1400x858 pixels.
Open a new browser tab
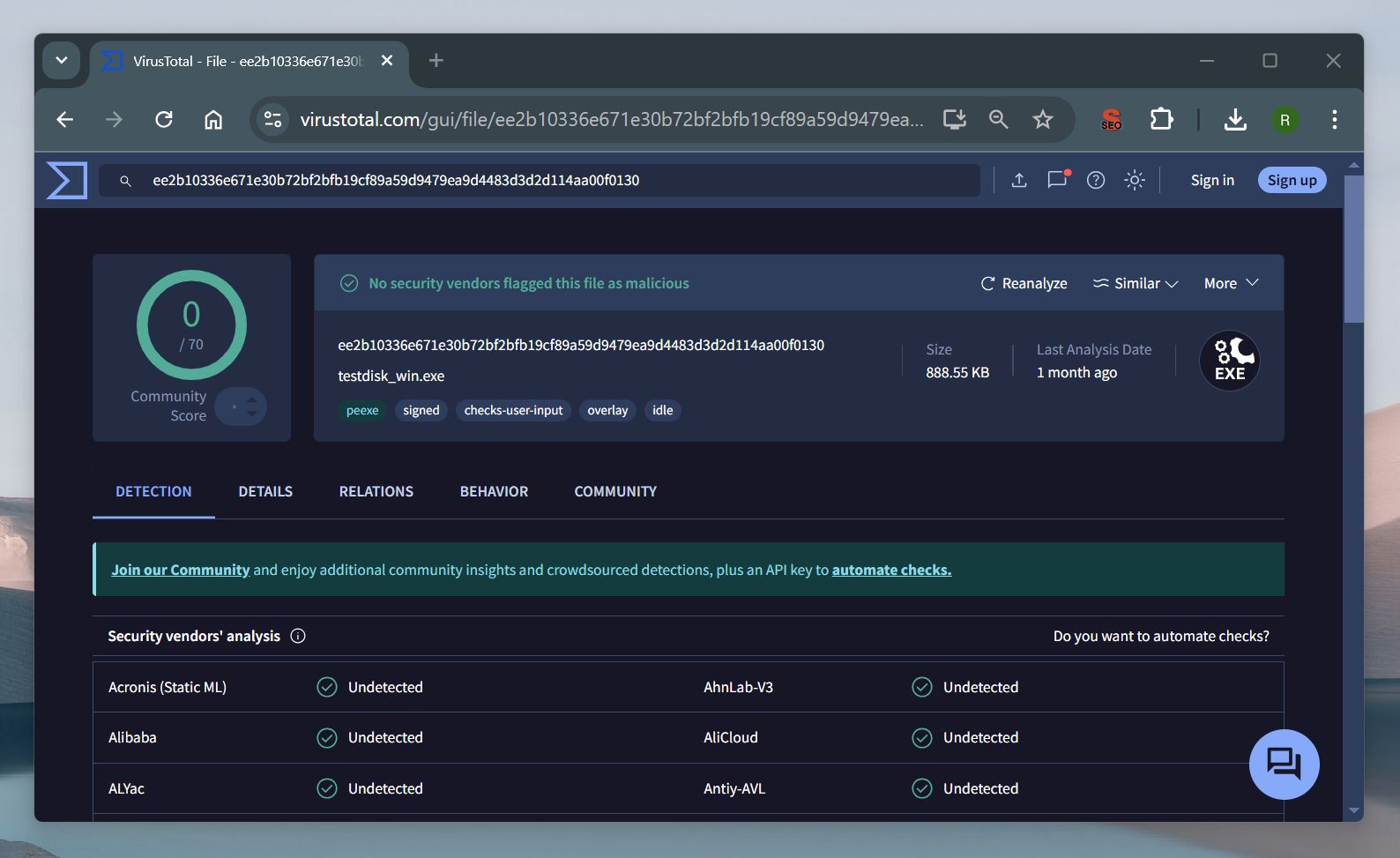click(x=436, y=61)
